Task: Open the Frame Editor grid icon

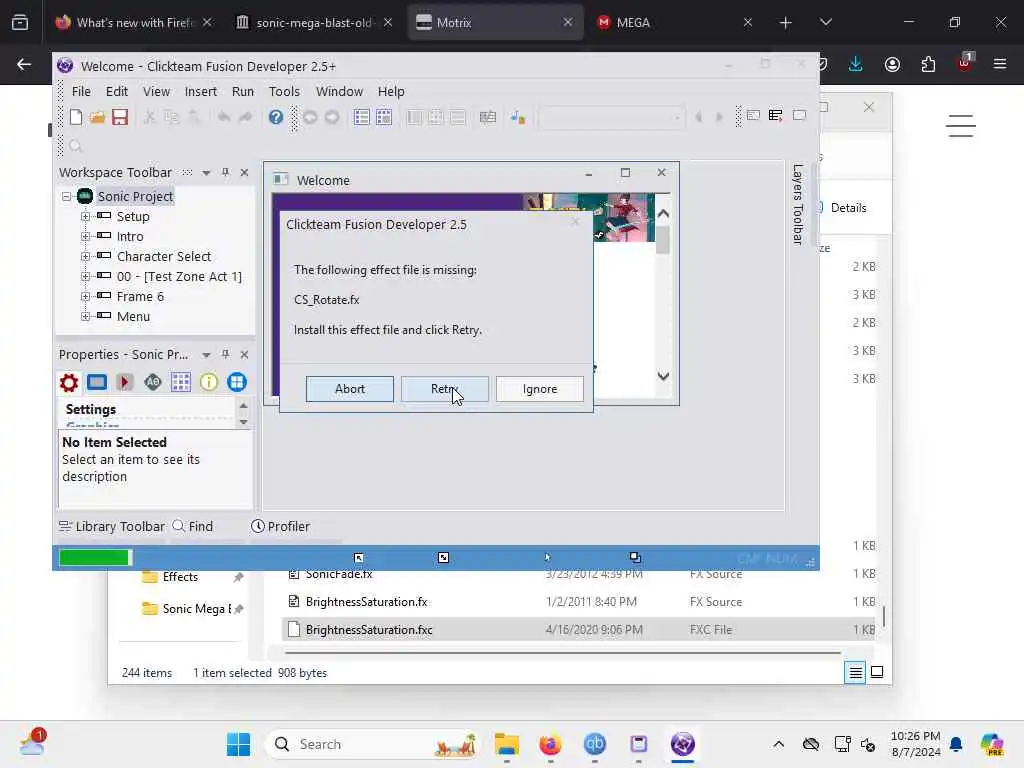Action: point(384,117)
